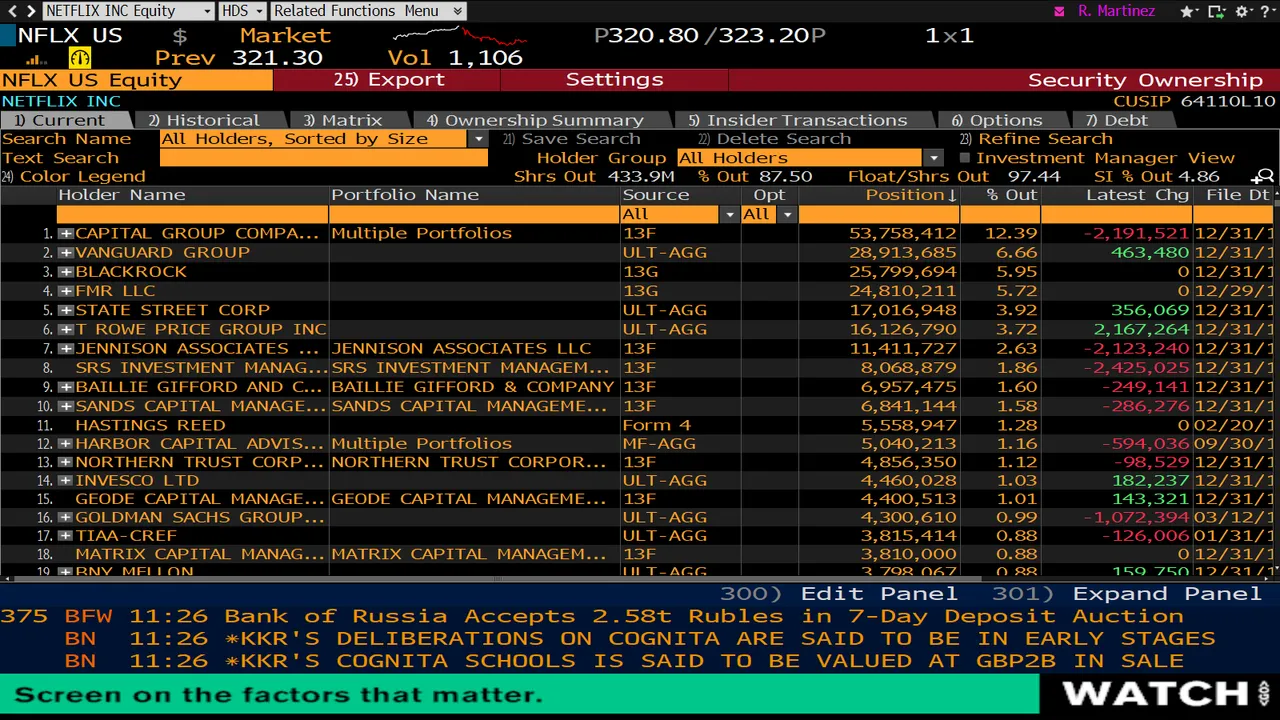Open Related Functions Menu dropdown
This screenshot has width=1280, height=720.
click(367, 11)
